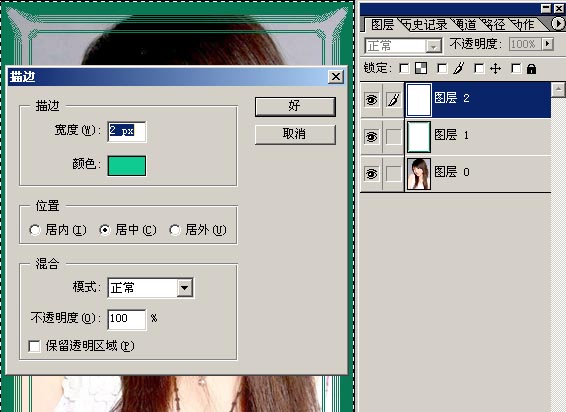Screen dimensions: 566x412
Task: Click the move-arrows lock position icon
Action: (496, 68)
